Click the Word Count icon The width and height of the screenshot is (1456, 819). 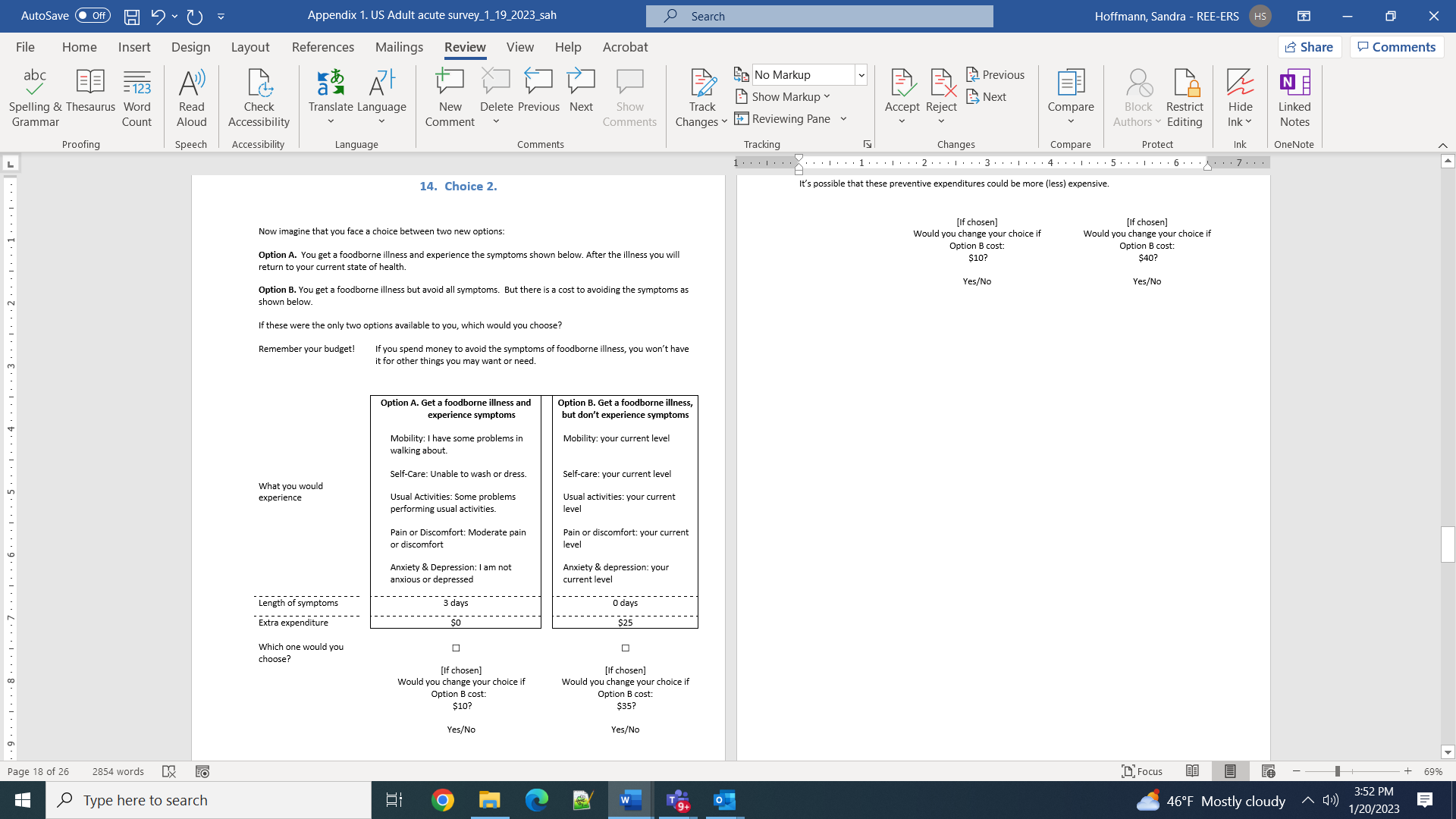pos(136,99)
